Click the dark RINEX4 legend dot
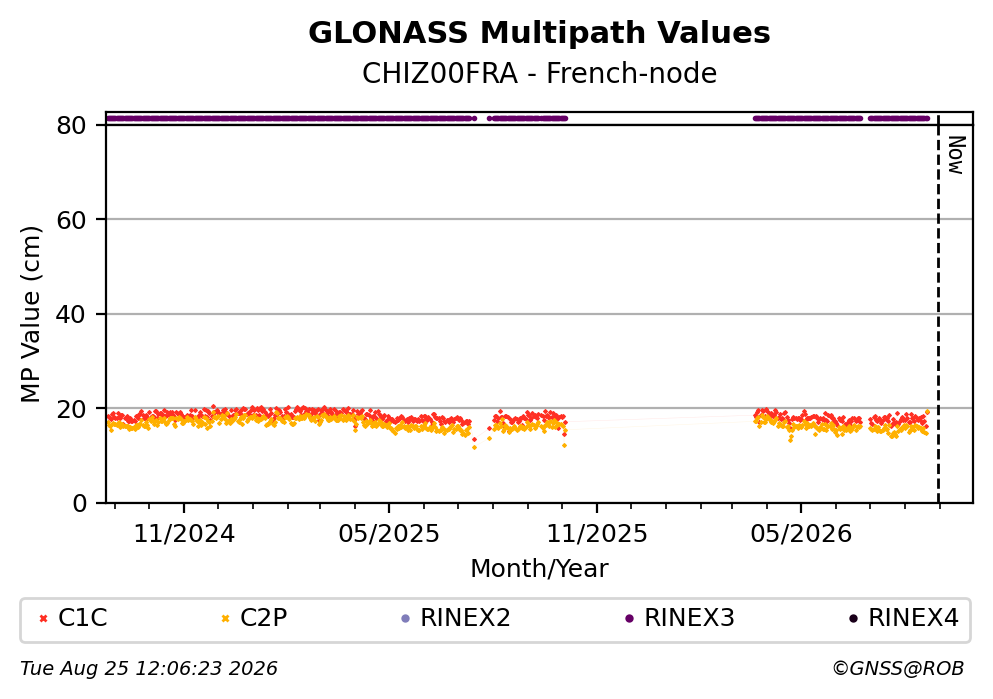 coord(854,619)
